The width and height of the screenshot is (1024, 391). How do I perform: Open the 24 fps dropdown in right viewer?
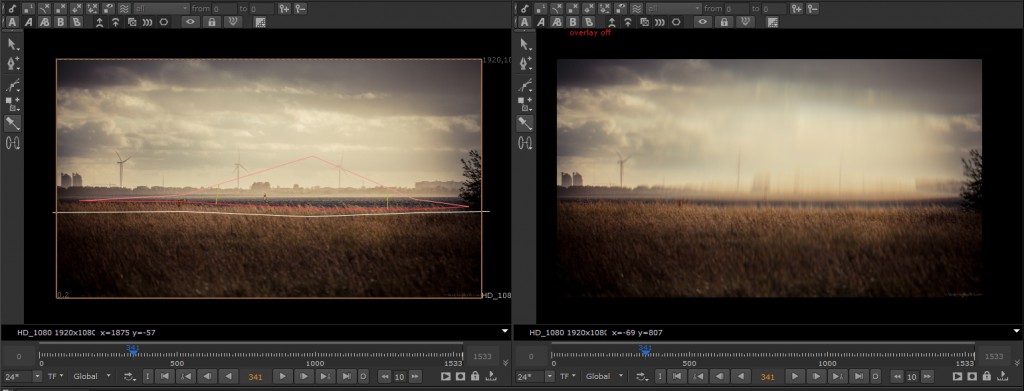pyautogui.click(x=536, y=377)
